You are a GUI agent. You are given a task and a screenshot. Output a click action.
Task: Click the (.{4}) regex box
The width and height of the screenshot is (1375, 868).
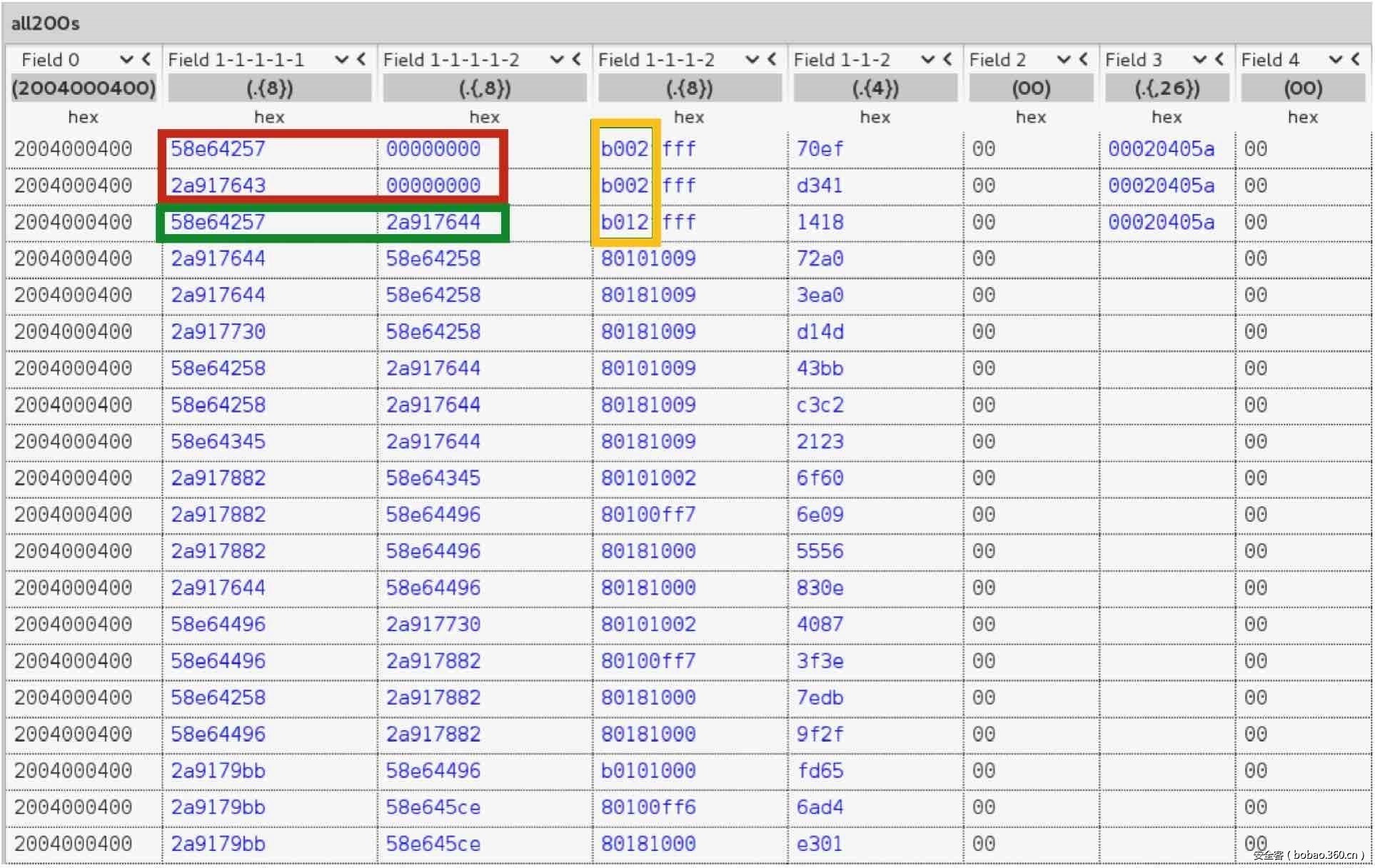(875, 89)
